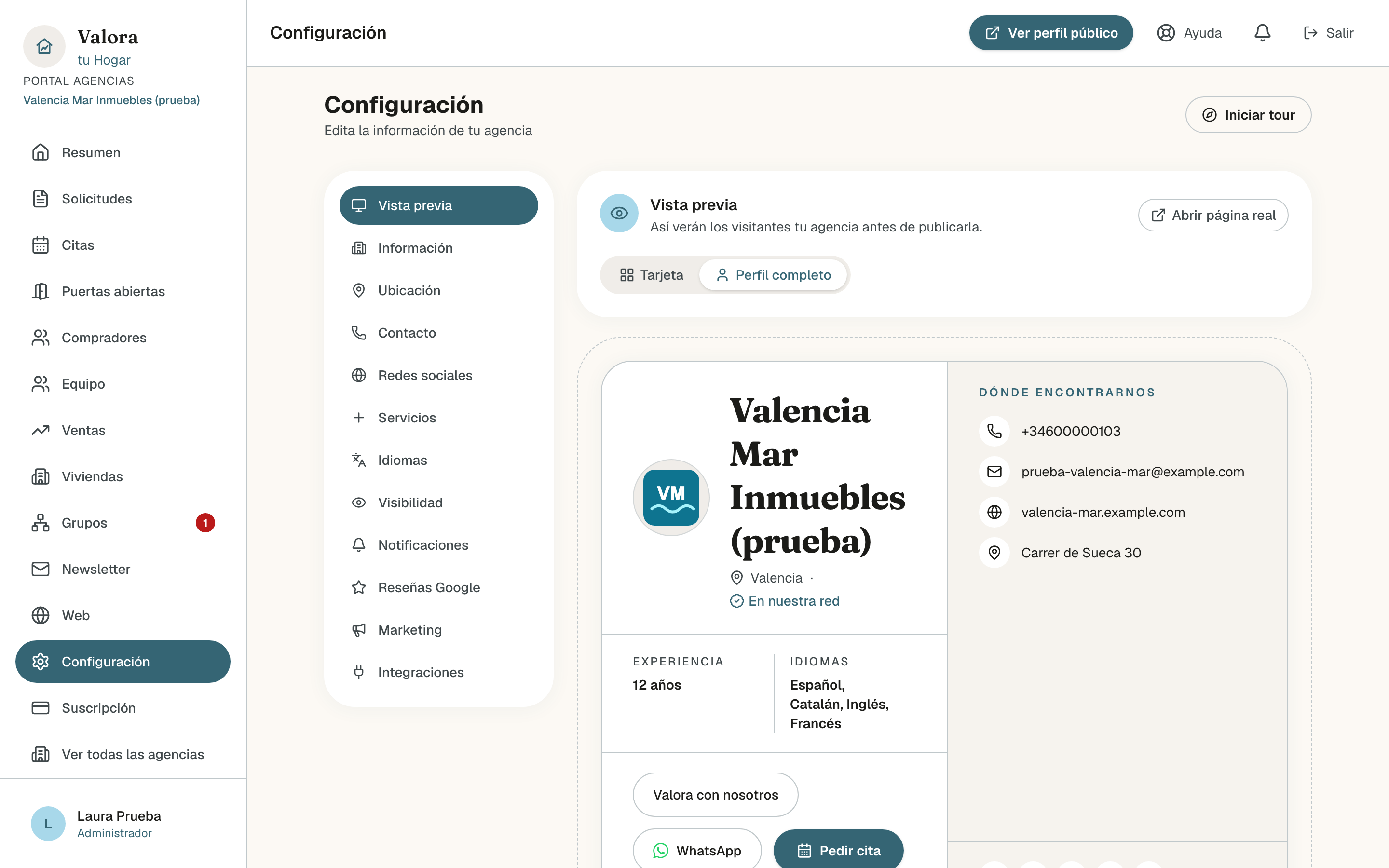Open Reseñas Google settings
The height and width of the screenshot is (868, 1389).
click(x=438, y=587)
